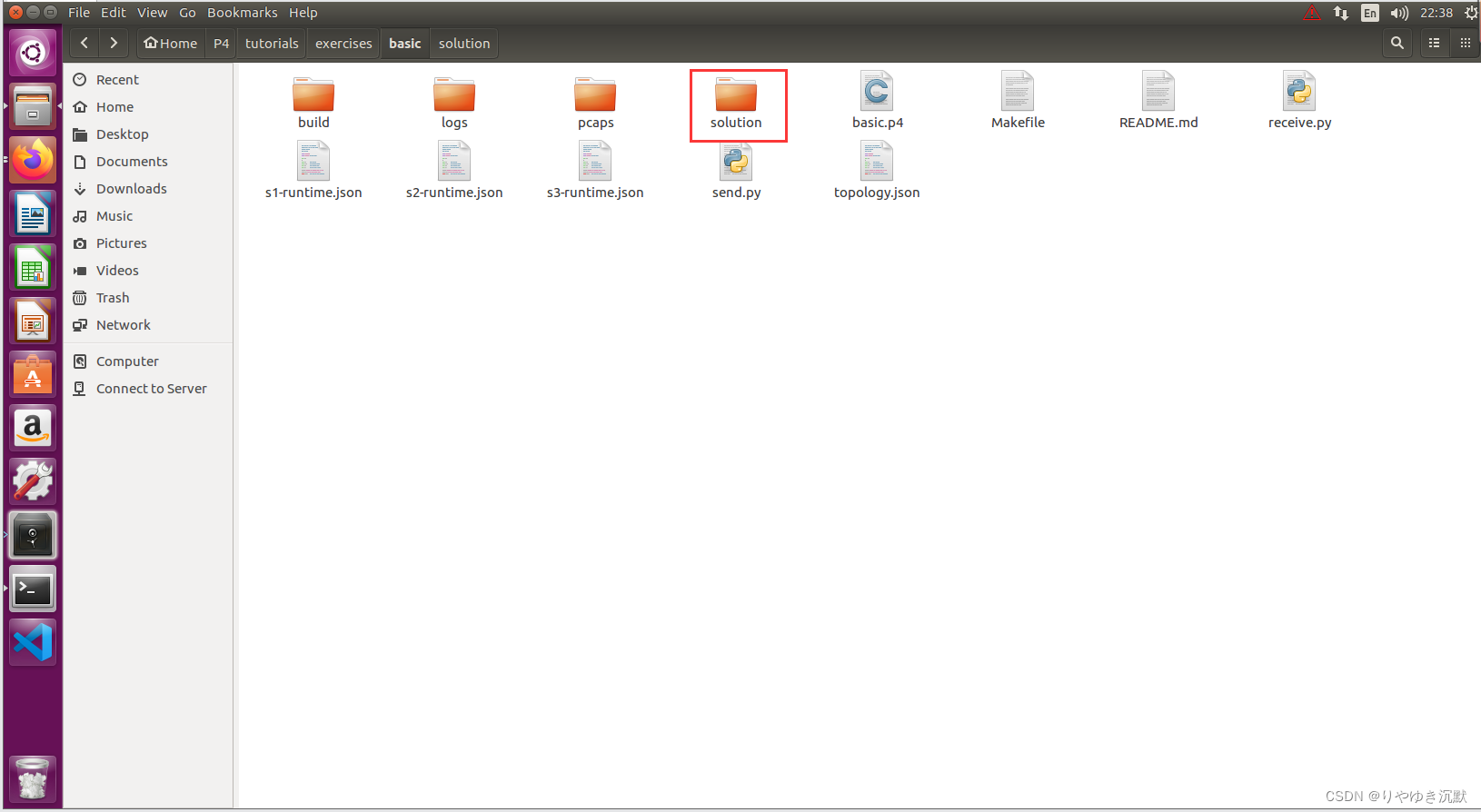Image resolution: width=1481 pixels, height=812 pixels.
Task: Open Amazon launcher in the dock
Action: click(33, 428)
